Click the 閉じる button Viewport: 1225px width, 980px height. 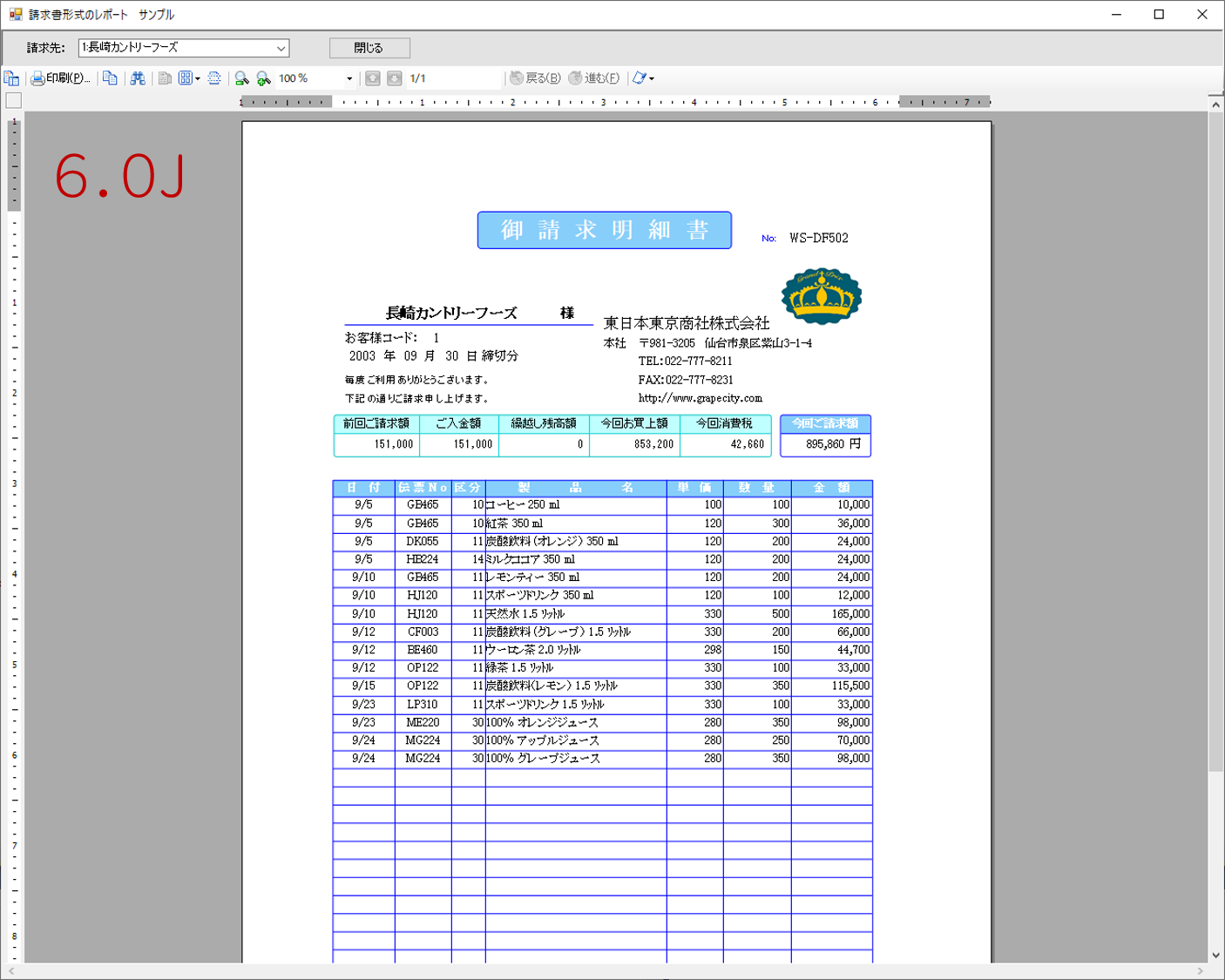369,48
